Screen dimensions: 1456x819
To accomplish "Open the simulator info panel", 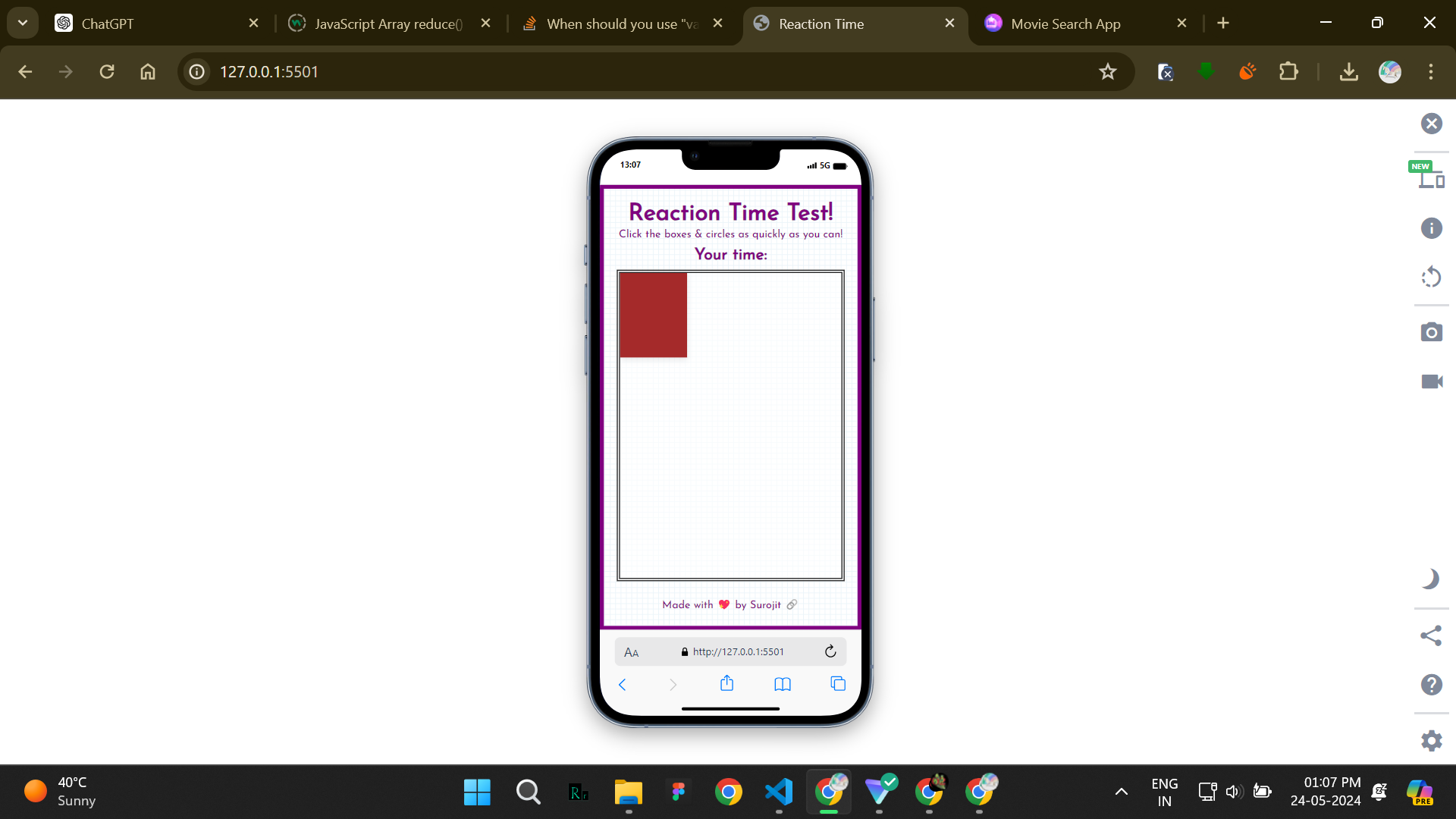I will click(1432, 228).
